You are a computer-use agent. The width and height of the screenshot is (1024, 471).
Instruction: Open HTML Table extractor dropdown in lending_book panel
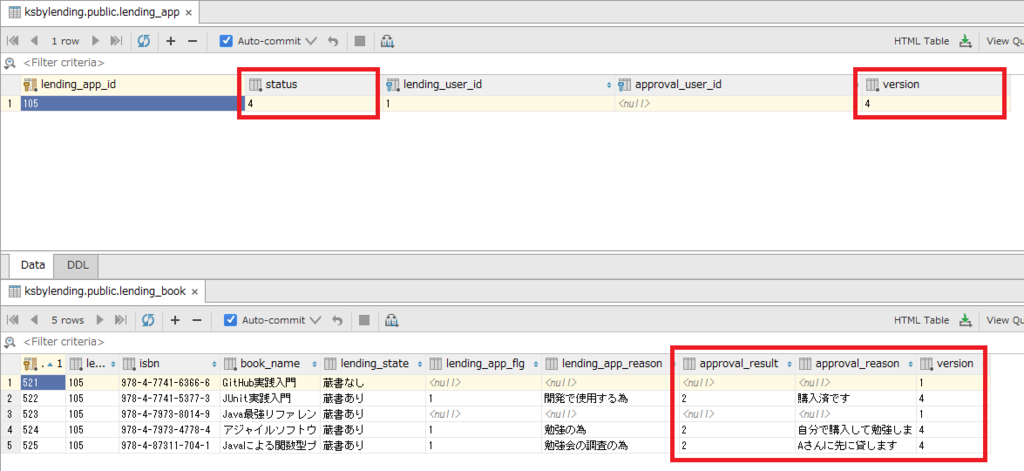(x=921, y=320)
